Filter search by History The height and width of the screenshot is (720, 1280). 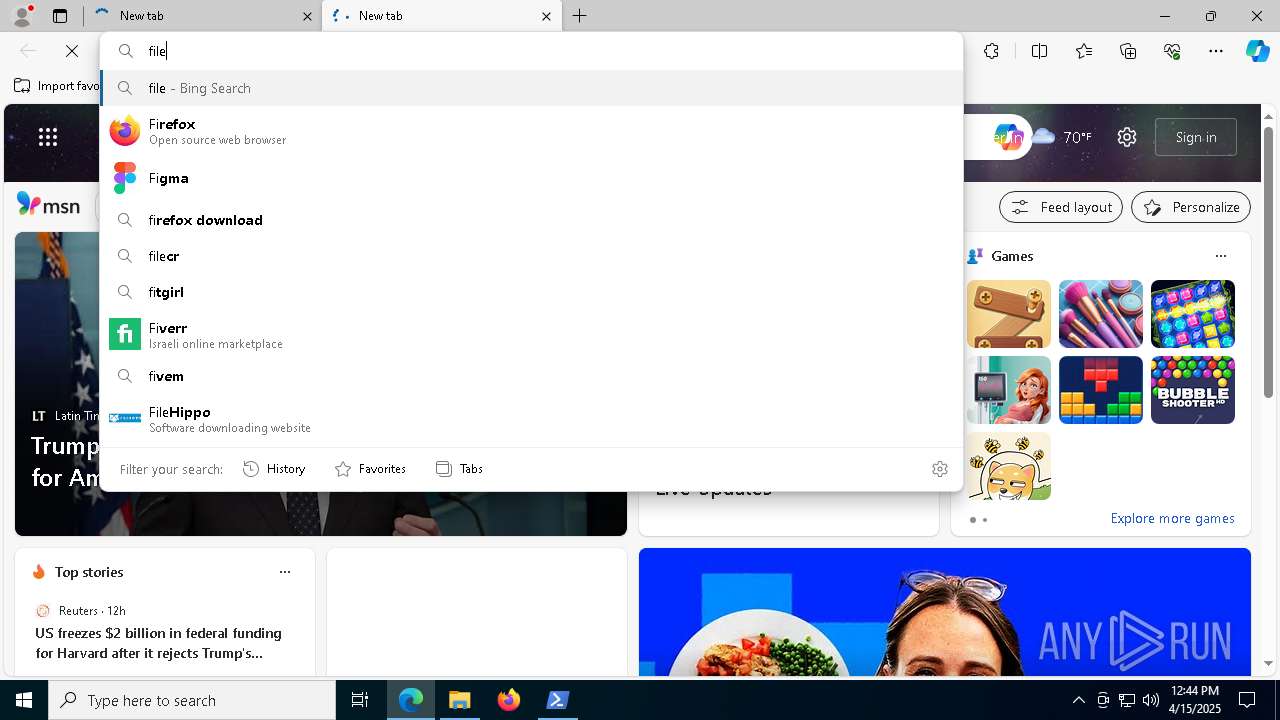tap(274, 468)
